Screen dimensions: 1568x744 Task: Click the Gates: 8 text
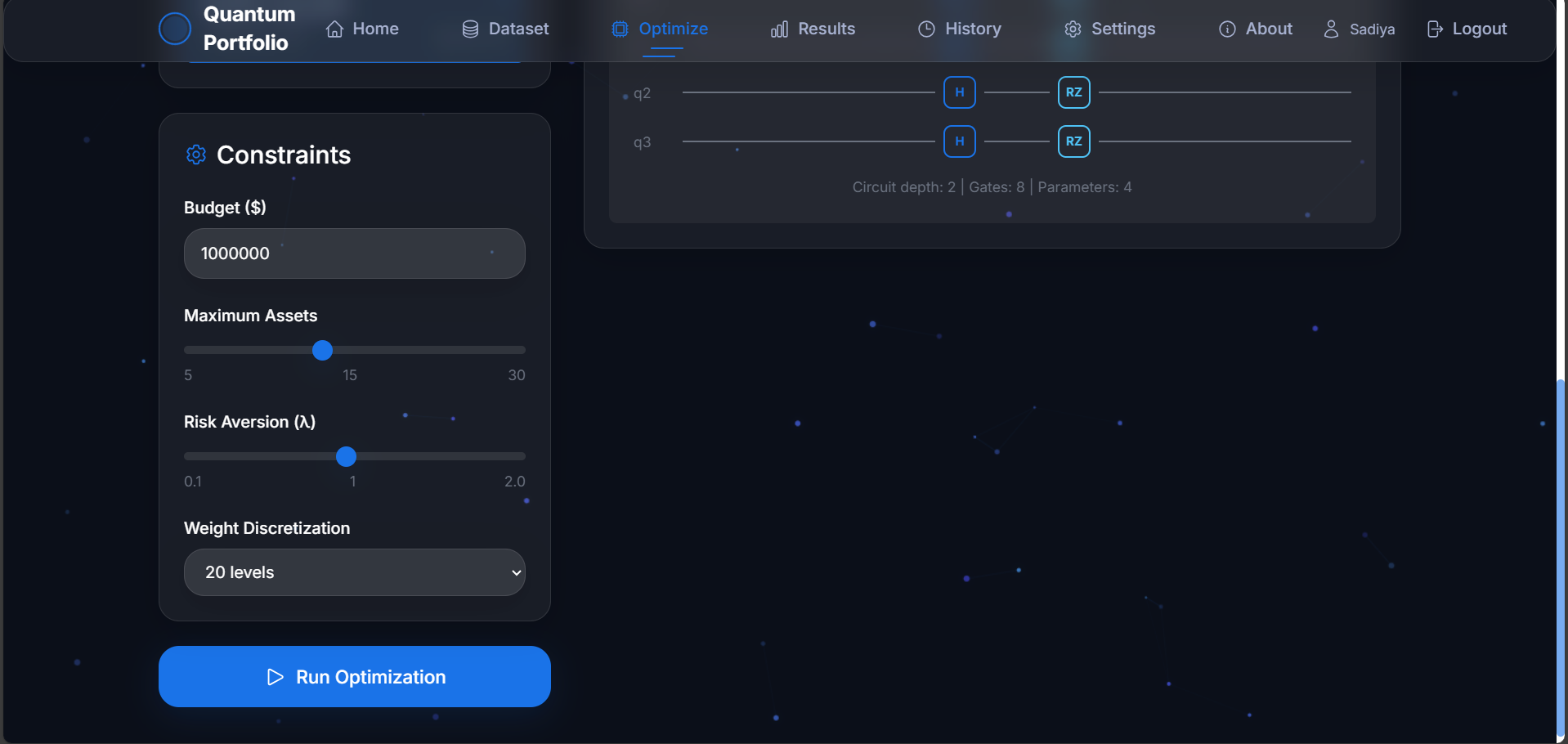pos(997,187)
